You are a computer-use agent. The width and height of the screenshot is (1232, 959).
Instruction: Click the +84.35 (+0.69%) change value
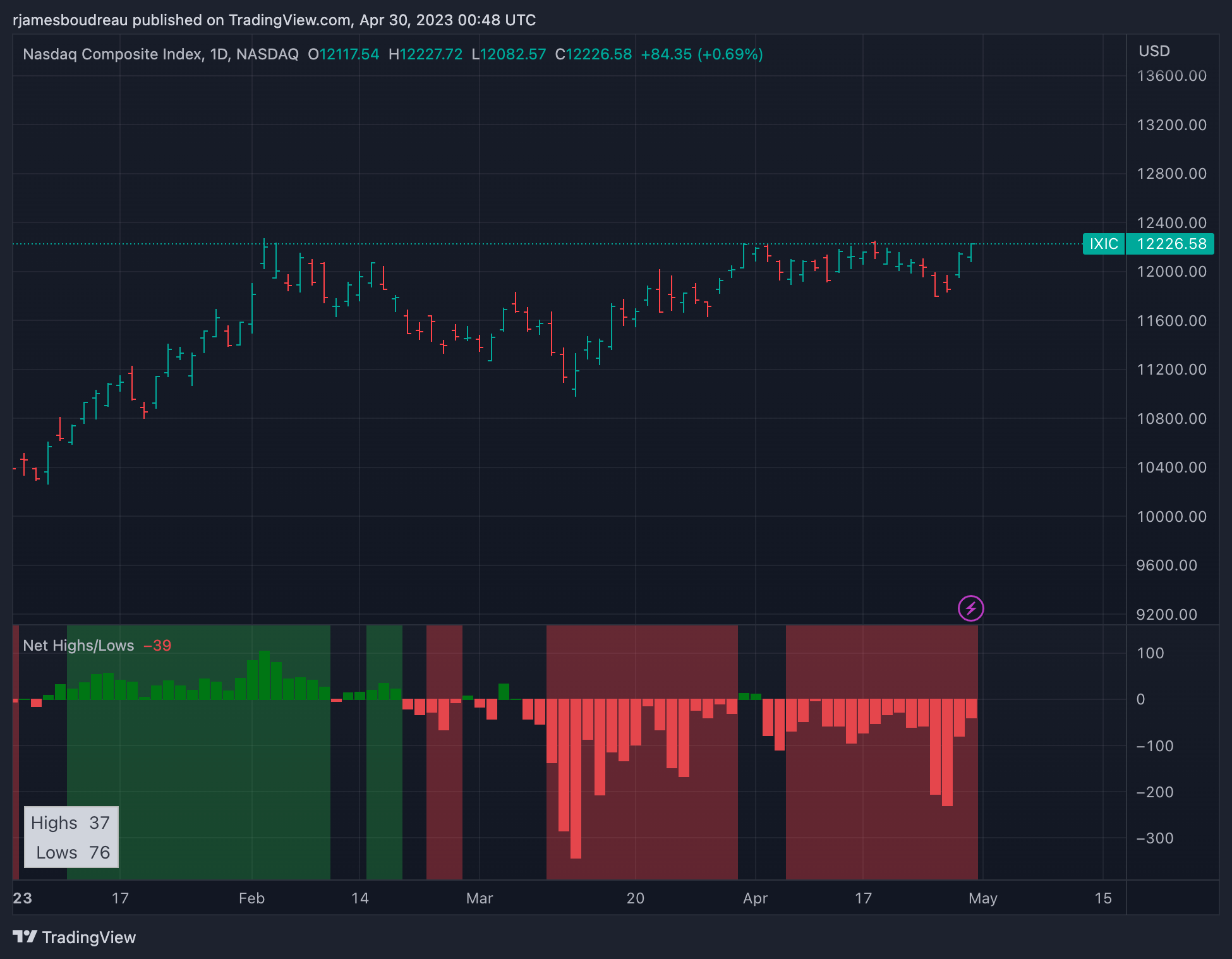[x=701, y=54]
